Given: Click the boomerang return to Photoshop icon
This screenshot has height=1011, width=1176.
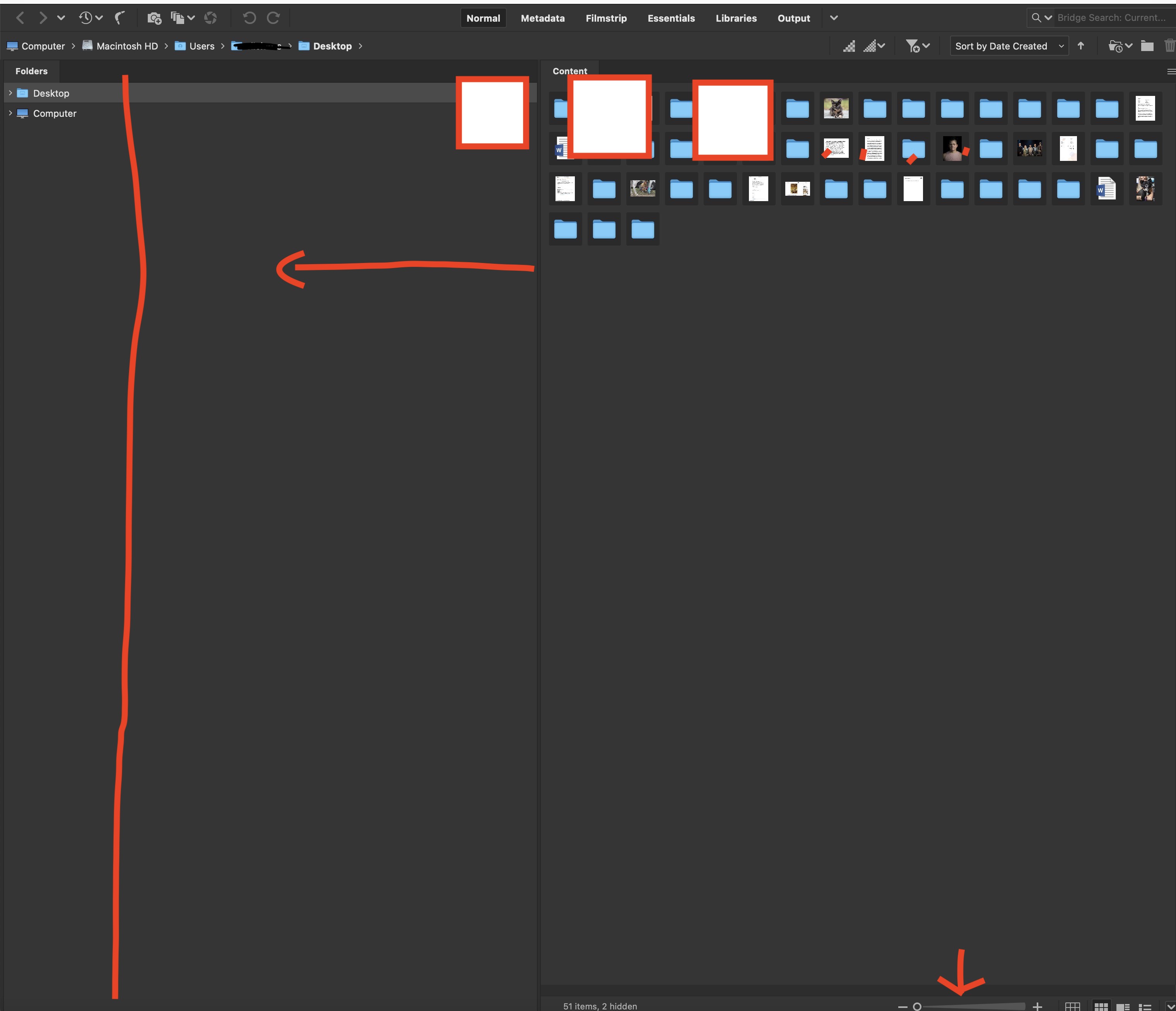Looking at the screenshot, I should 120,17.
